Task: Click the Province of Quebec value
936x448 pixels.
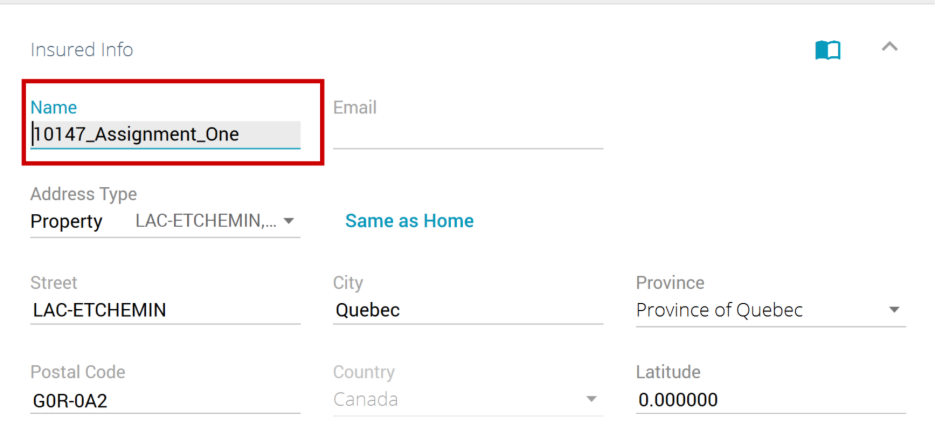Action: pos(719,310)
